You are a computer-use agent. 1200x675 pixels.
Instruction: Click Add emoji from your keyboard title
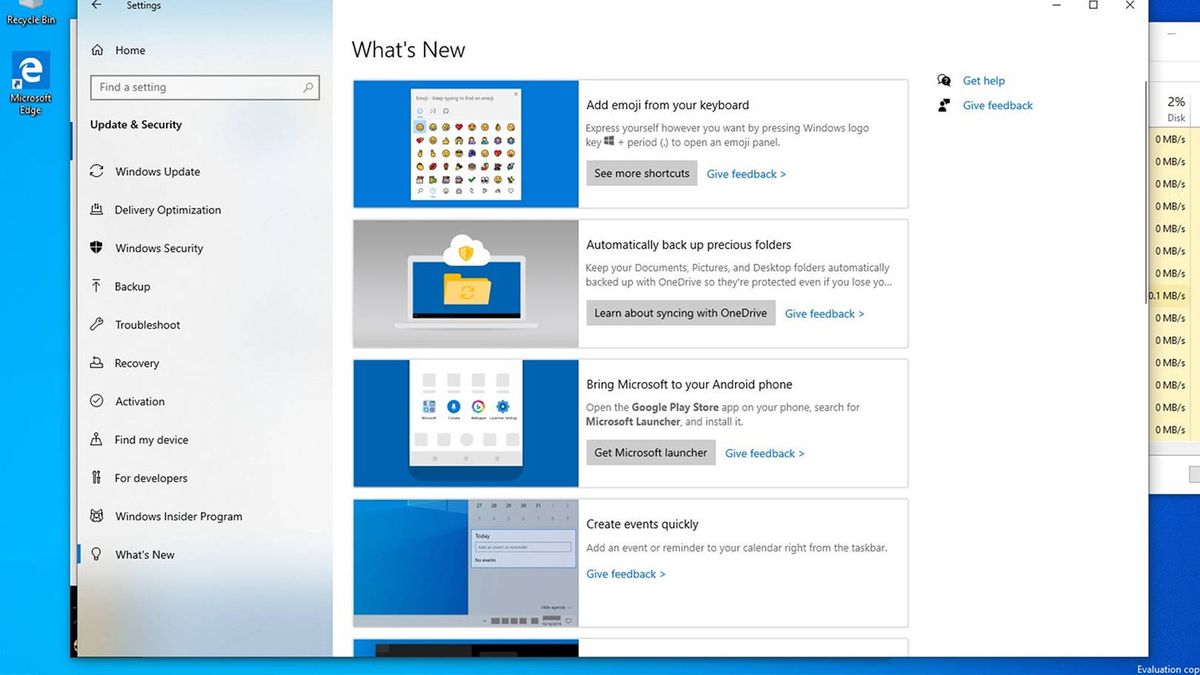[x=667, y=105]
